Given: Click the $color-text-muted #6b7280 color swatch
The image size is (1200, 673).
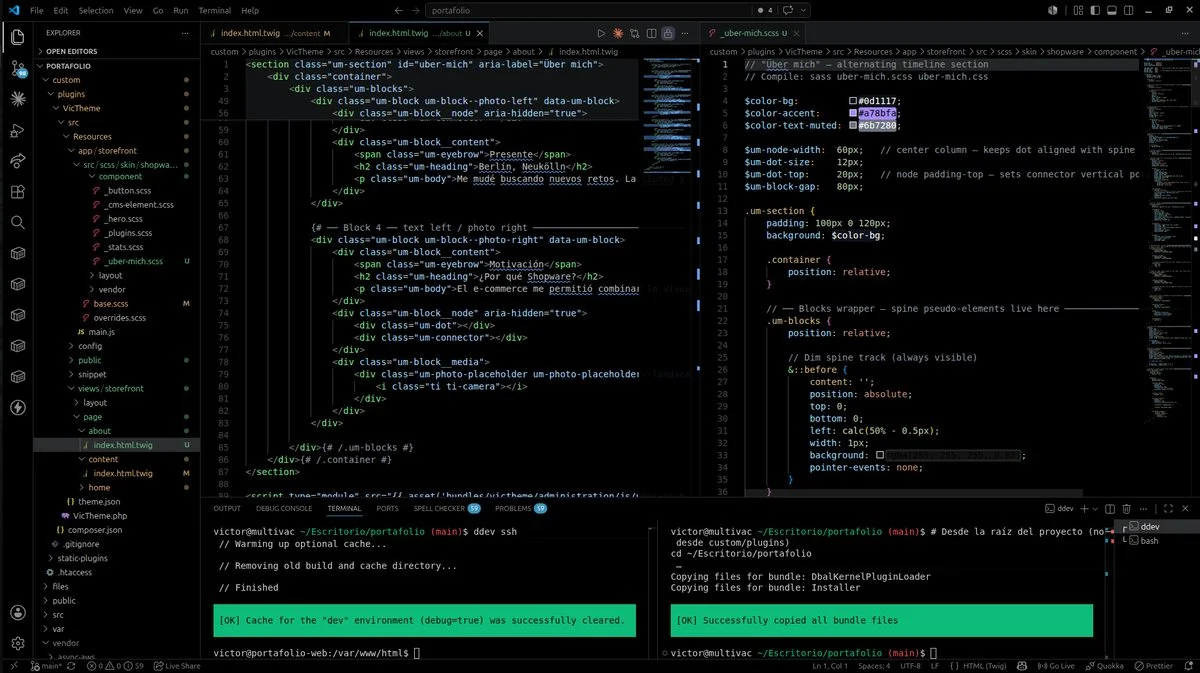Looking at the screenshot, I should click(853, 126).
